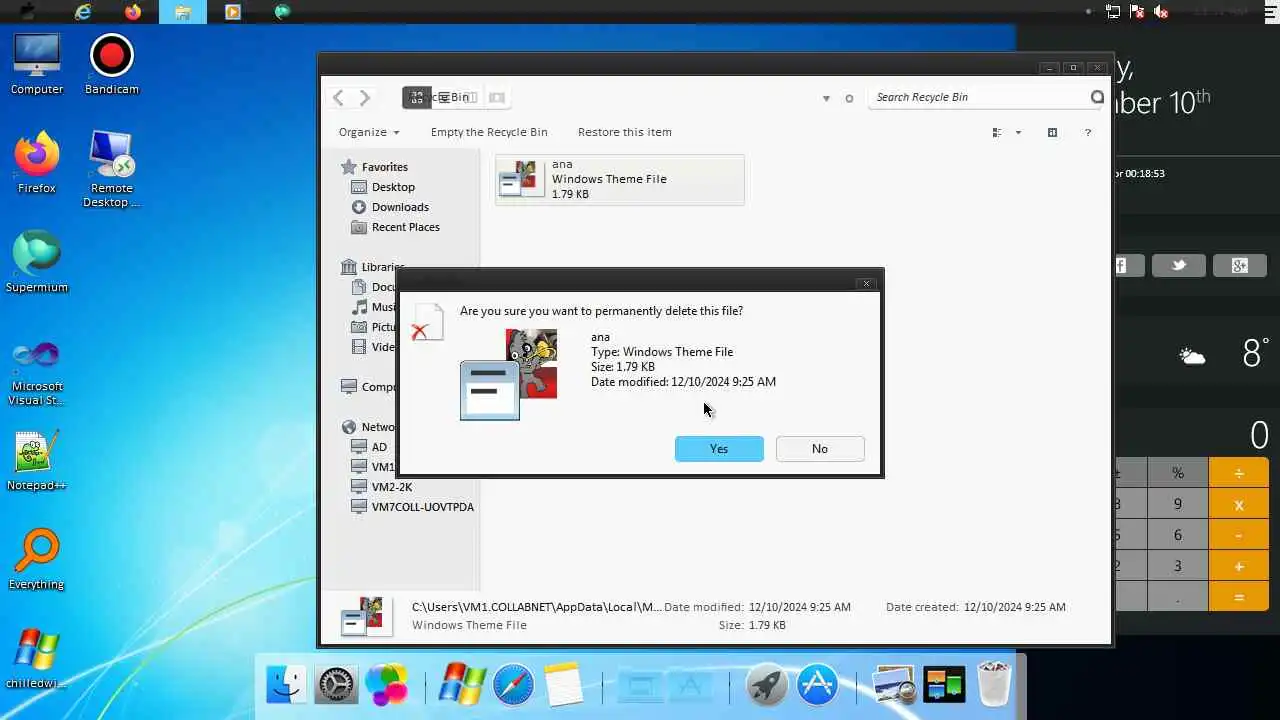Click Supermium icon in the top taskbar

(283, 12)
